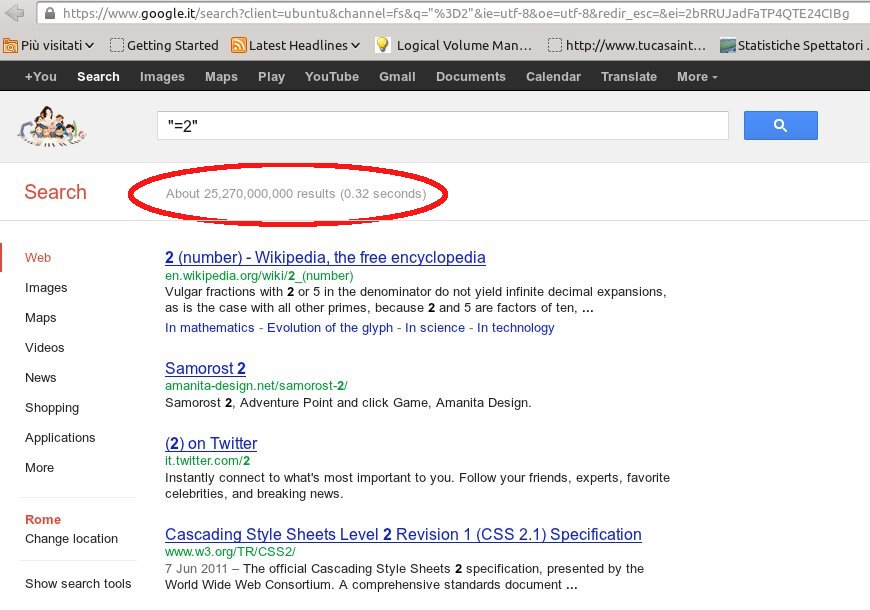Click the browser URL address field

pyautogui.click(x=450, y=14)
